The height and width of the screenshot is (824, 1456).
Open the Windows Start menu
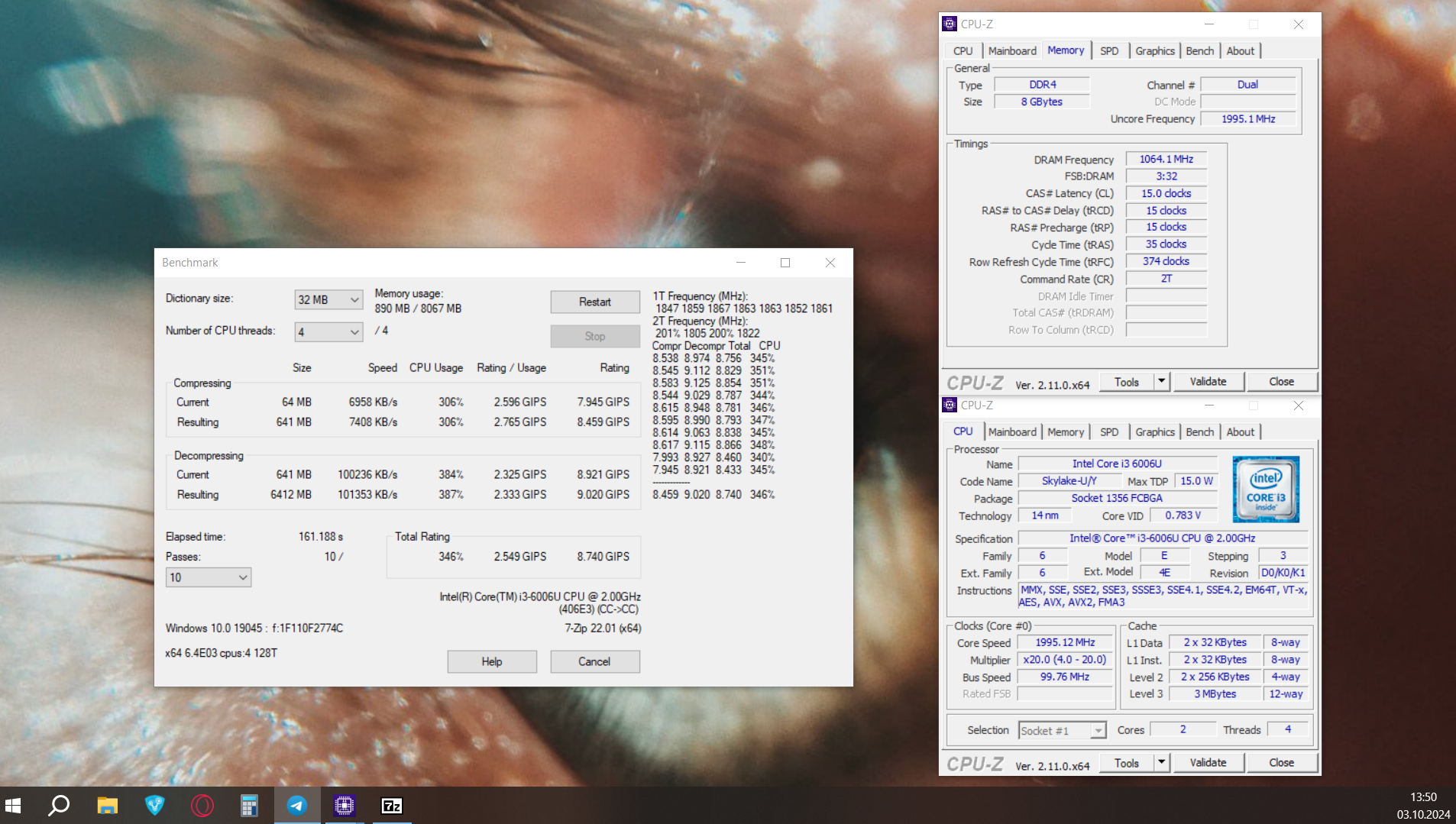(13, 806)
